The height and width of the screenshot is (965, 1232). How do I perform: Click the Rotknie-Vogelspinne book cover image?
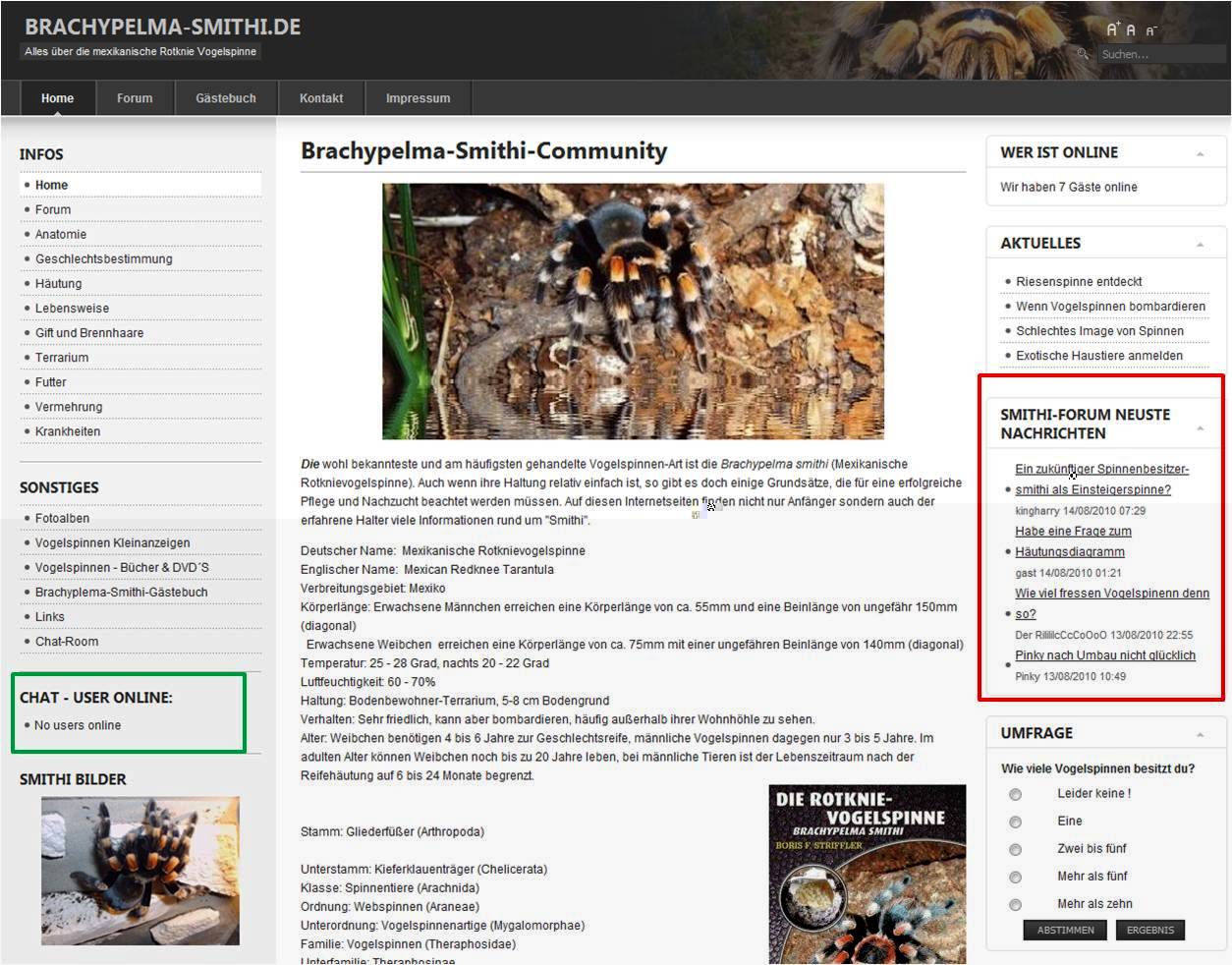[x=867, y=874]
